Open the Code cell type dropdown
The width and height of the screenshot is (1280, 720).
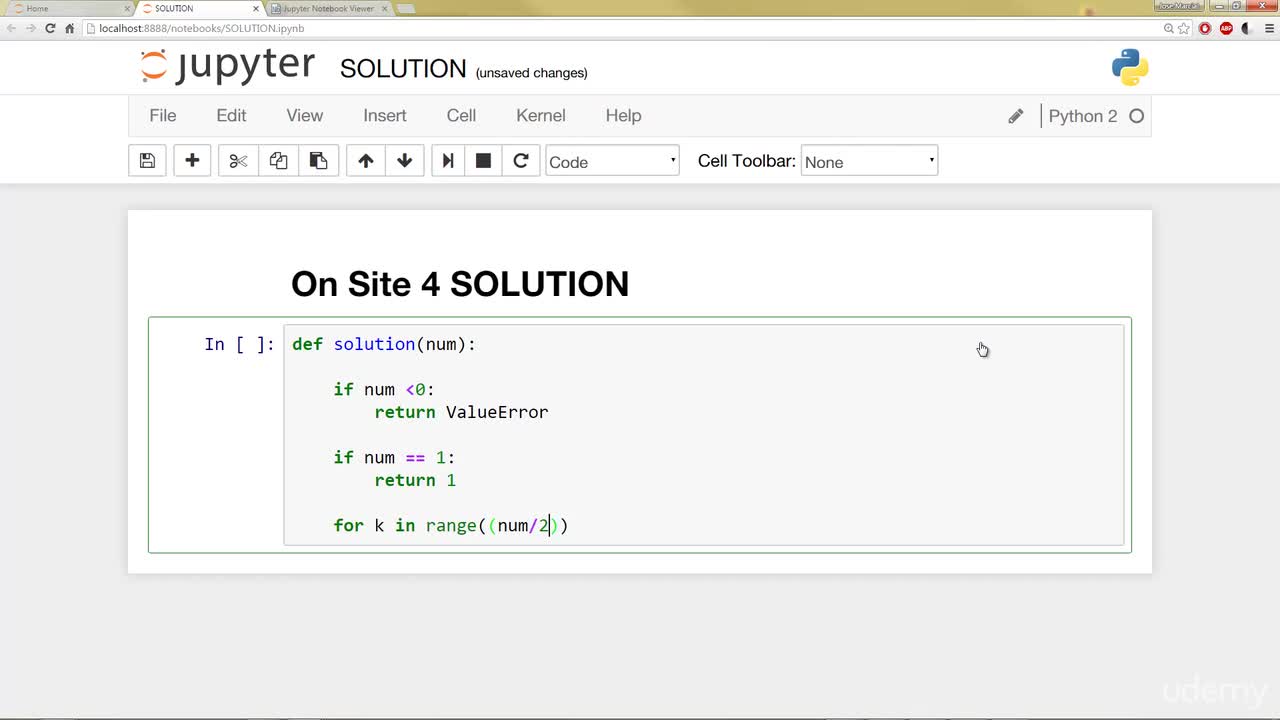tap(612, 161)
